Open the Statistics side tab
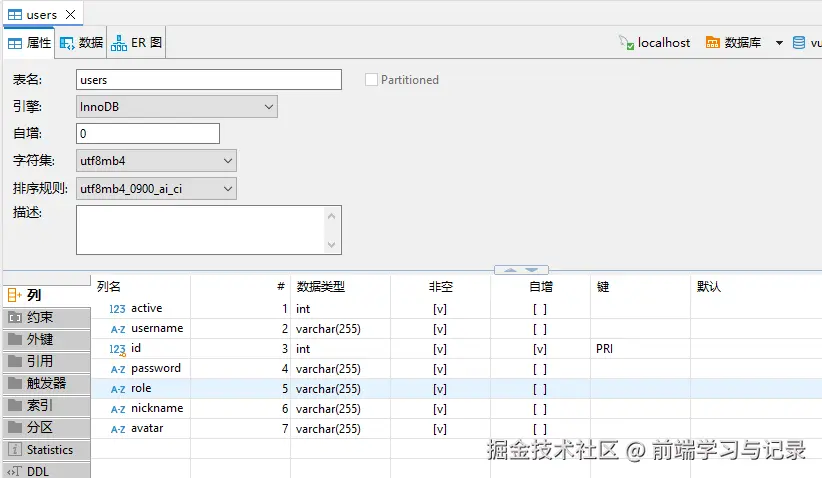This screenshot has height=478, width=822. tap(47, 450)
